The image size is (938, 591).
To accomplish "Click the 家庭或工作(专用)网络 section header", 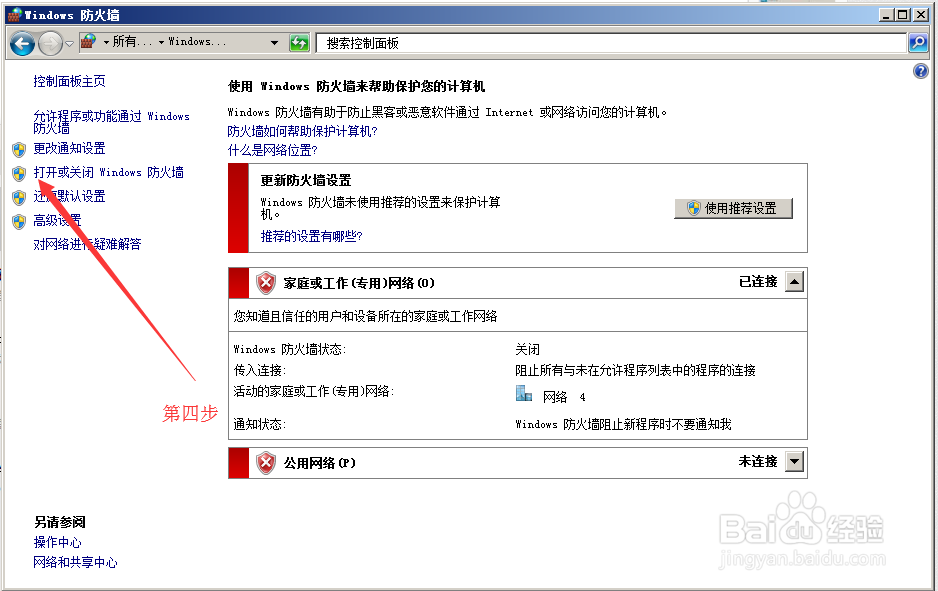I will click(x=518, y=283).
